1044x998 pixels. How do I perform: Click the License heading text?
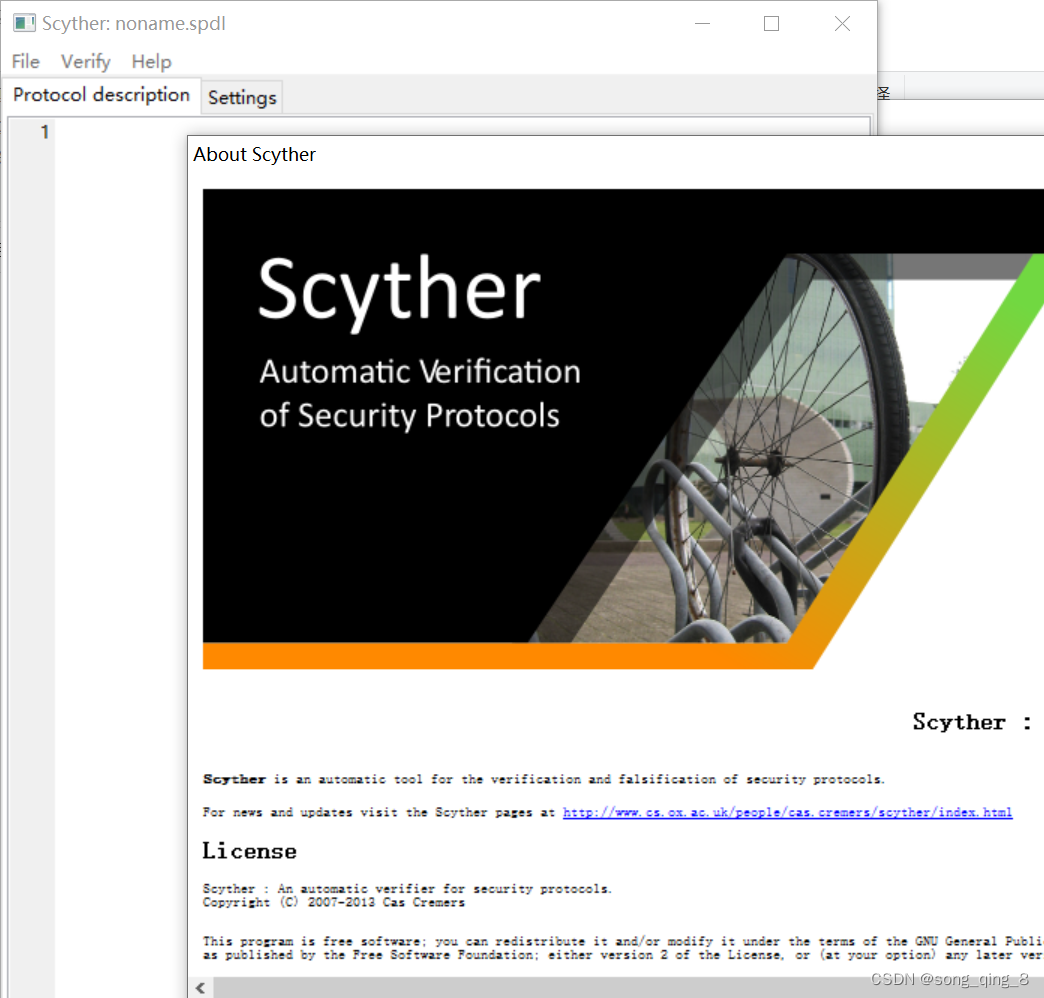click(x=248, y=850)
